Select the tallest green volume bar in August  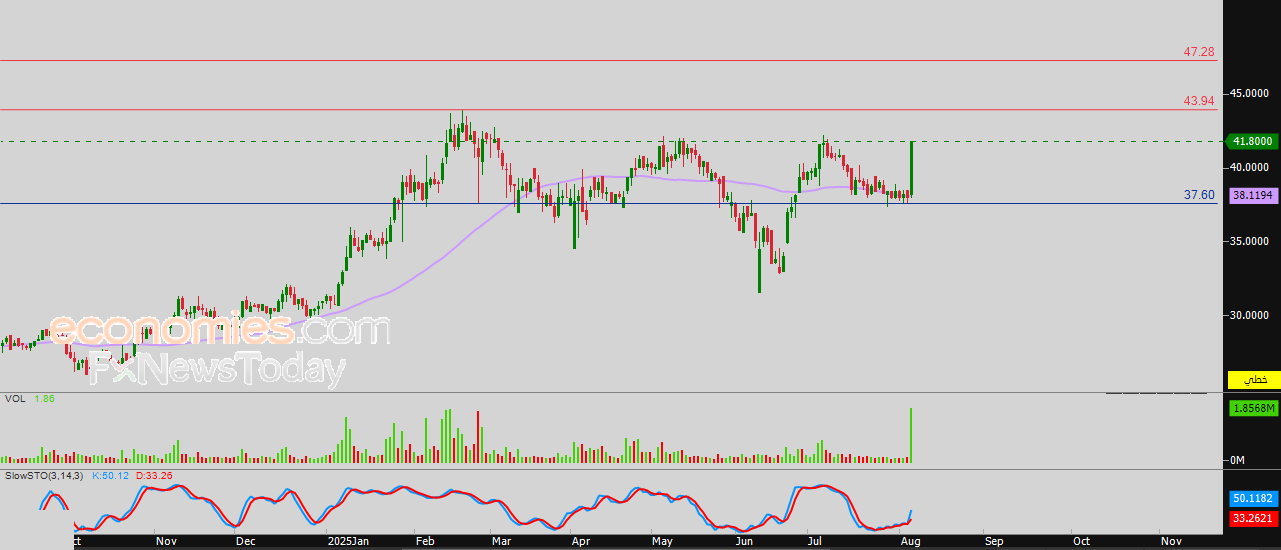pos(911,435)
